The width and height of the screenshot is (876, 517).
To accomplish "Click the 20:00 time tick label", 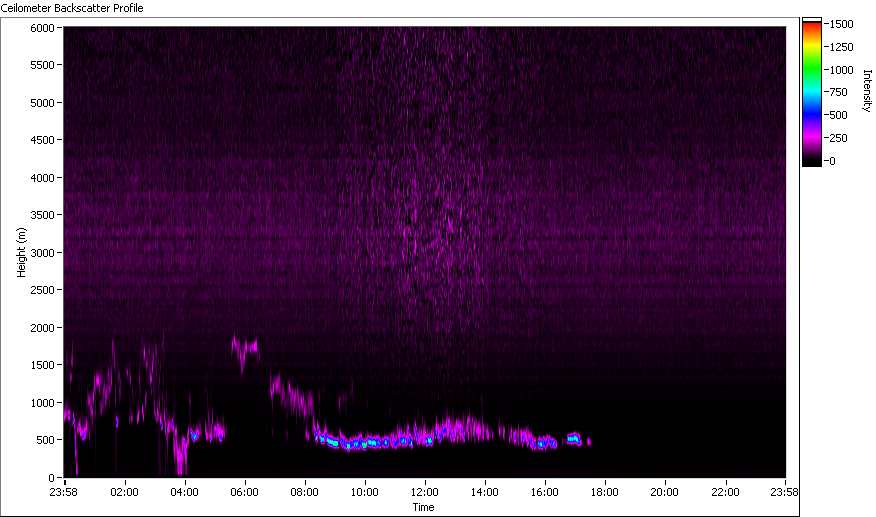I will pos(665,492).
